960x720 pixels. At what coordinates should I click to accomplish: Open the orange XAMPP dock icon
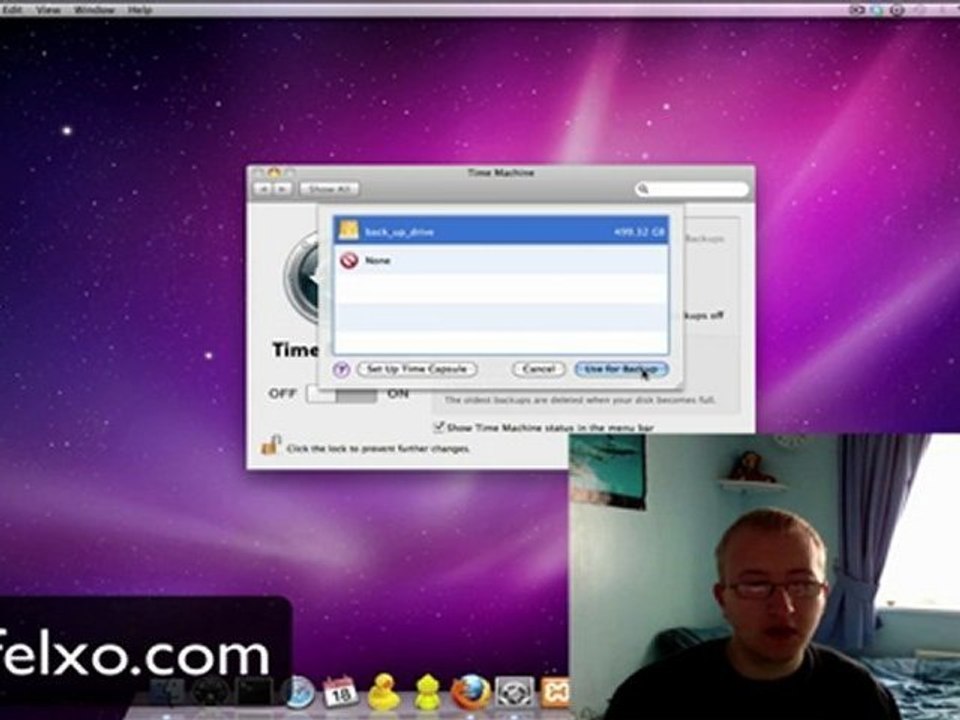pos(555,692)
